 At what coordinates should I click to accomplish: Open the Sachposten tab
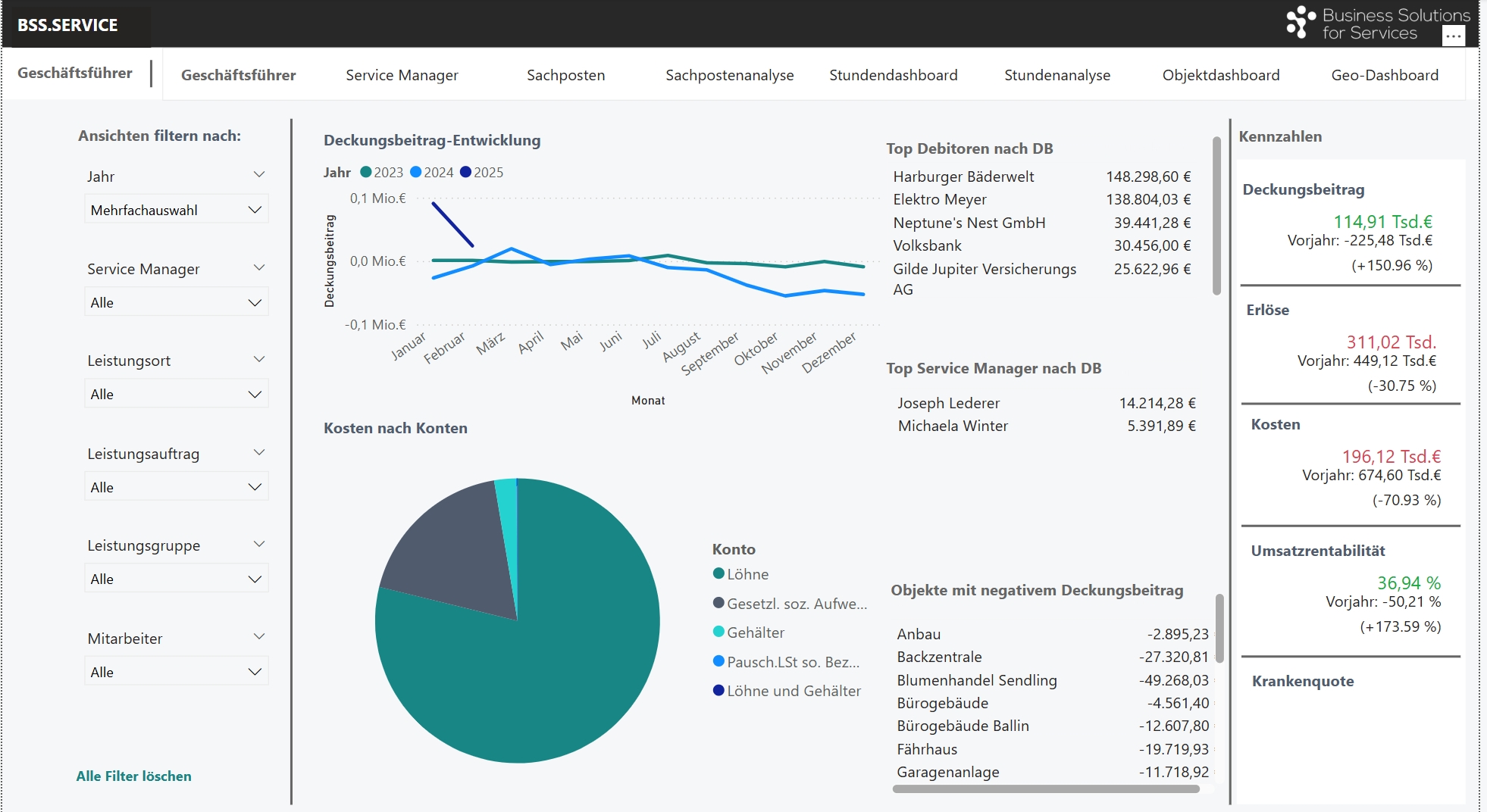pos(565,75)
